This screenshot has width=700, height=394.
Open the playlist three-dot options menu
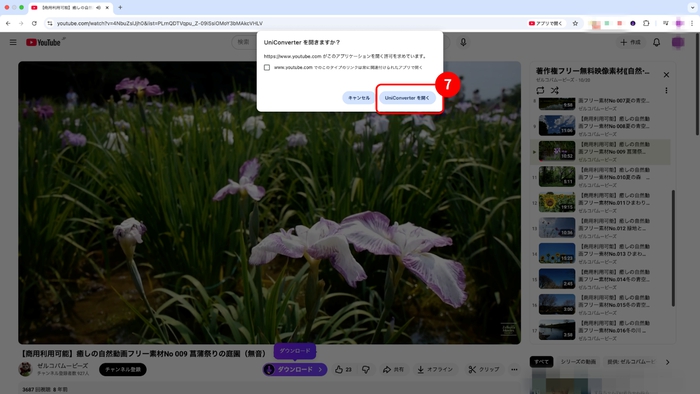tap(666, 91)
